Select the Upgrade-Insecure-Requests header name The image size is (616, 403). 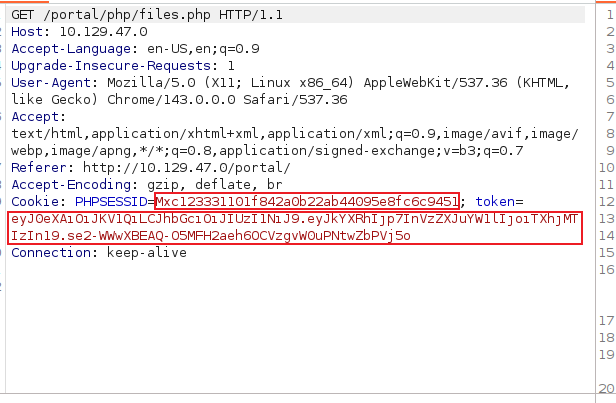[x=111, y=66]
